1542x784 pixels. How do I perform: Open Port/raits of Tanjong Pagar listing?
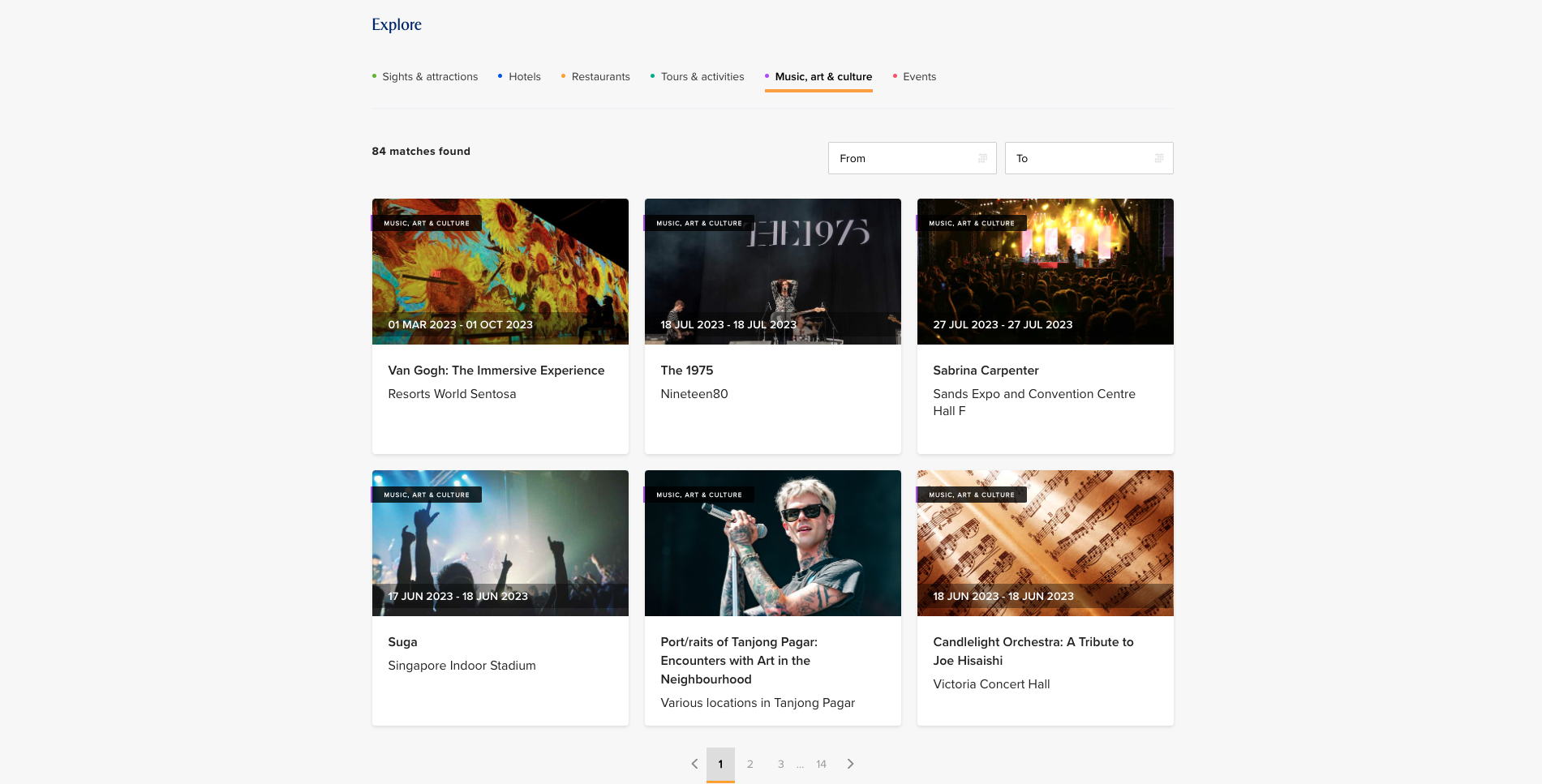(x=738, y=660)
